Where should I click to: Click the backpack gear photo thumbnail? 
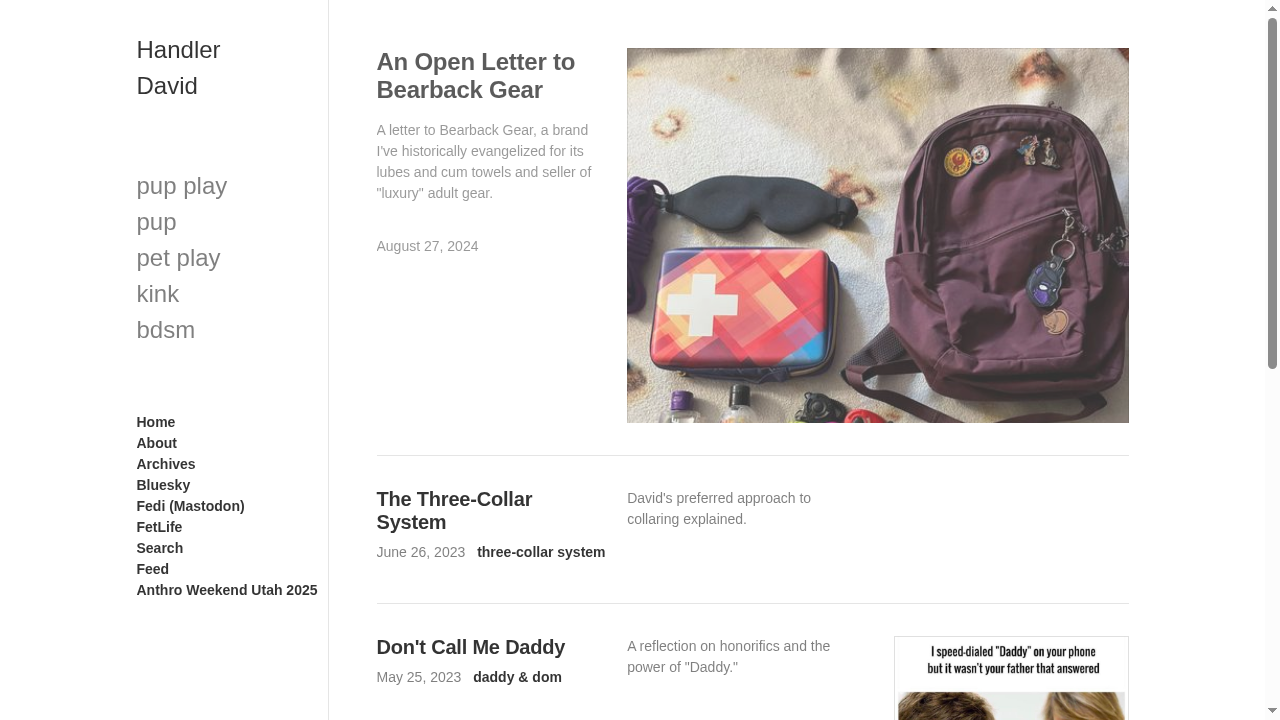pyautogui.click(x=877, y=235)
